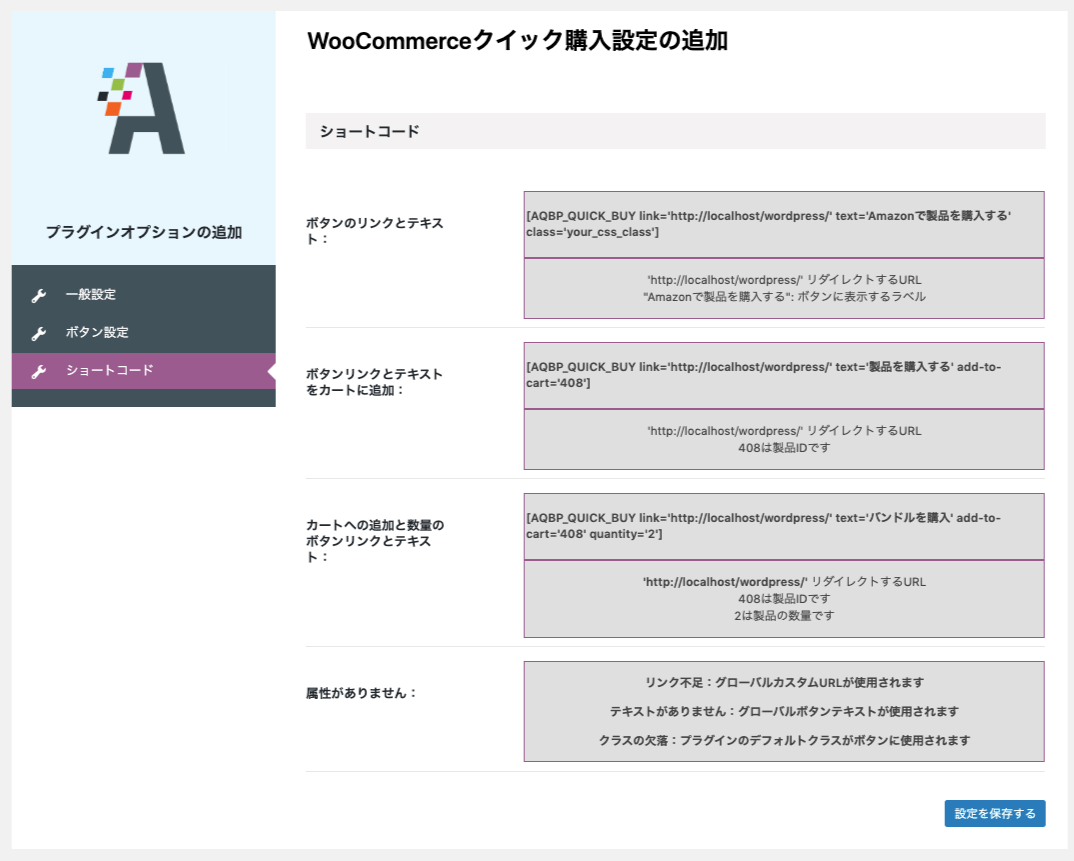Open the ボタン設定 tab
1074x861 pixels.
[144, 332]
